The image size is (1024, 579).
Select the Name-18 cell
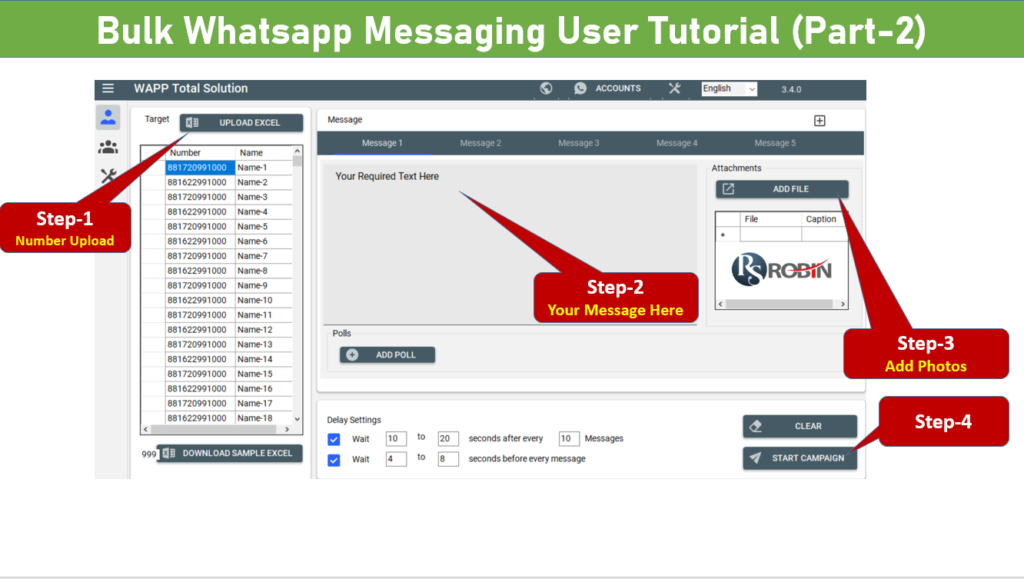(264, 418)
